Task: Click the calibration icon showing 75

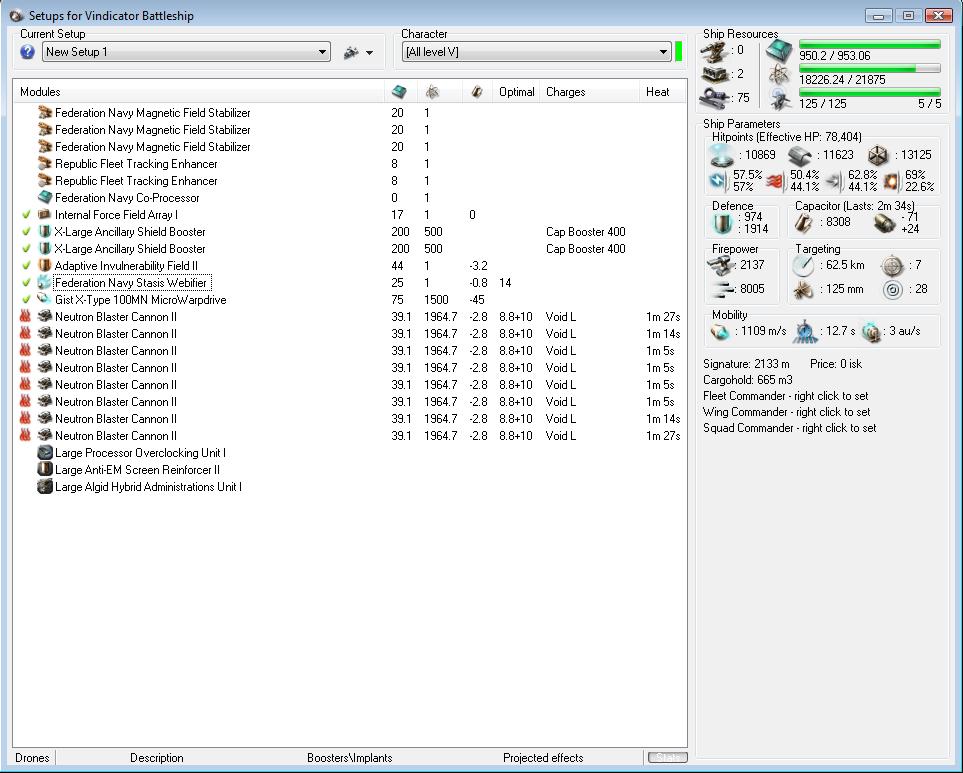Action: 714,97
